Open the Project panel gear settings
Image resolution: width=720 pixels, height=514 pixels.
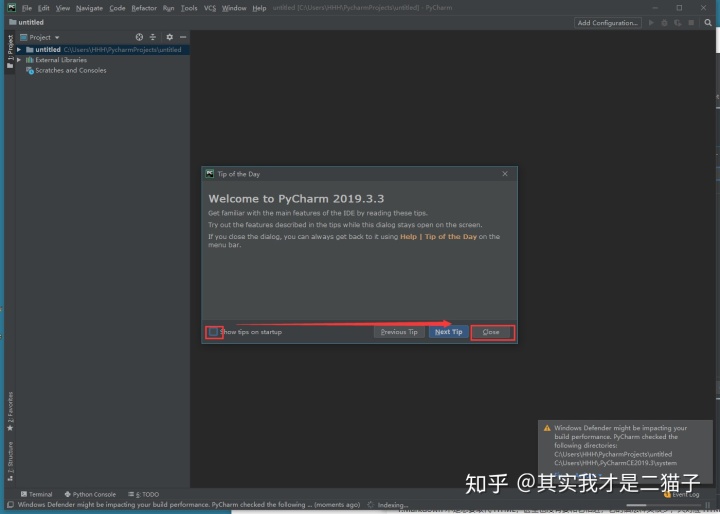tap(169, 37)
